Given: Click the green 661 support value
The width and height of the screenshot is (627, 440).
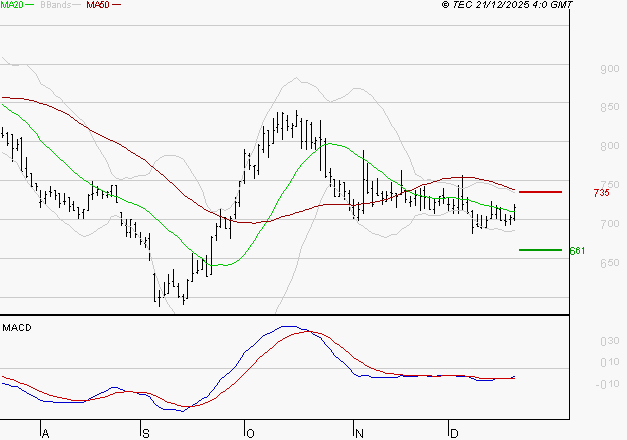Looking at the screenshot, I should [576, 250].
